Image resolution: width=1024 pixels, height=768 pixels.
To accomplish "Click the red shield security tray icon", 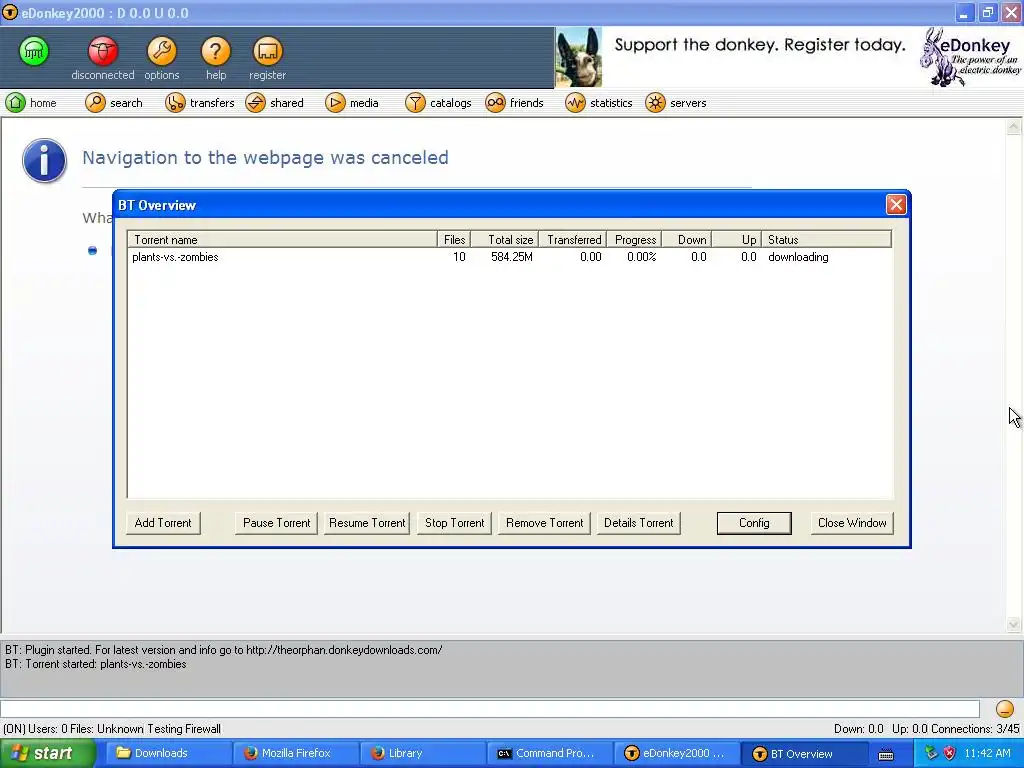I will click(950, 754).
